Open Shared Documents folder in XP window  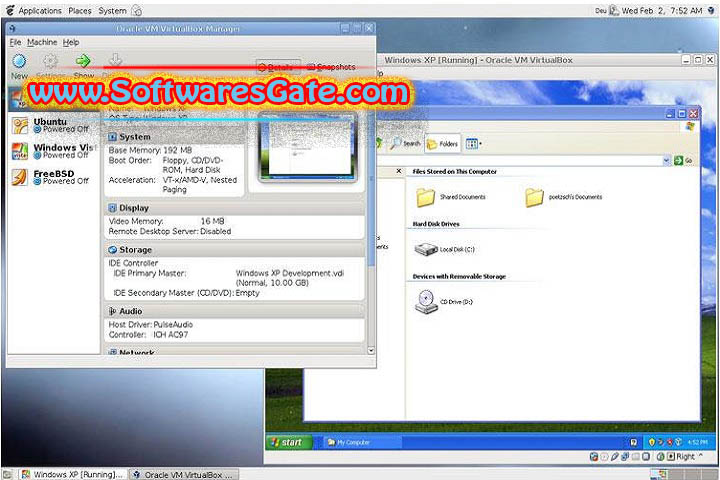tap(425, 197)
